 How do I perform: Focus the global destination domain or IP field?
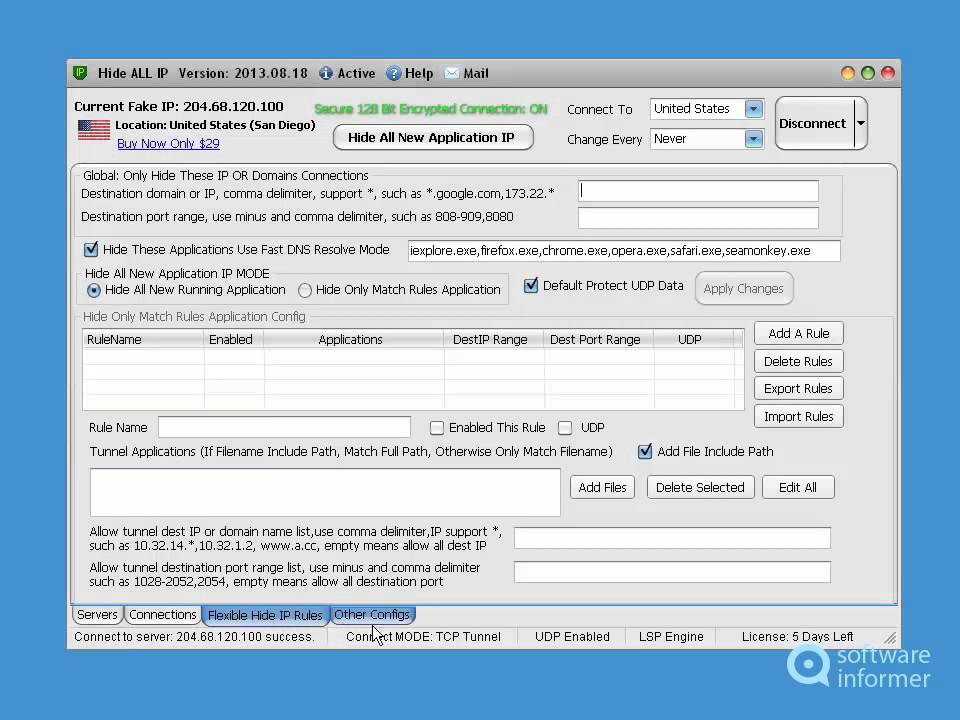click(698, 191)
